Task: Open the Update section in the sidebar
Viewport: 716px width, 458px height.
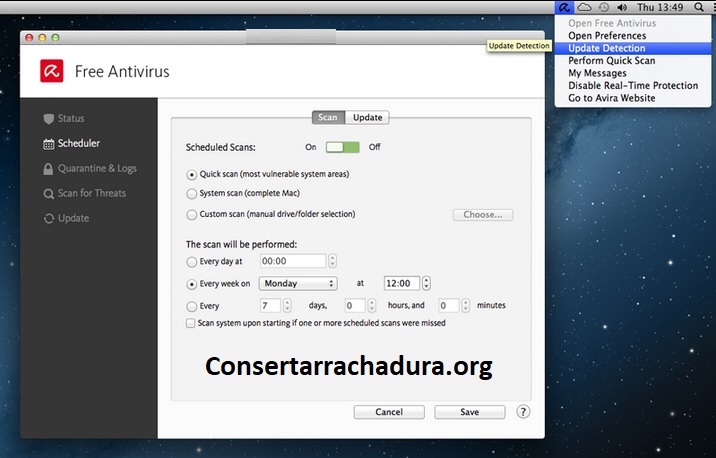Action: coord(66,218)
